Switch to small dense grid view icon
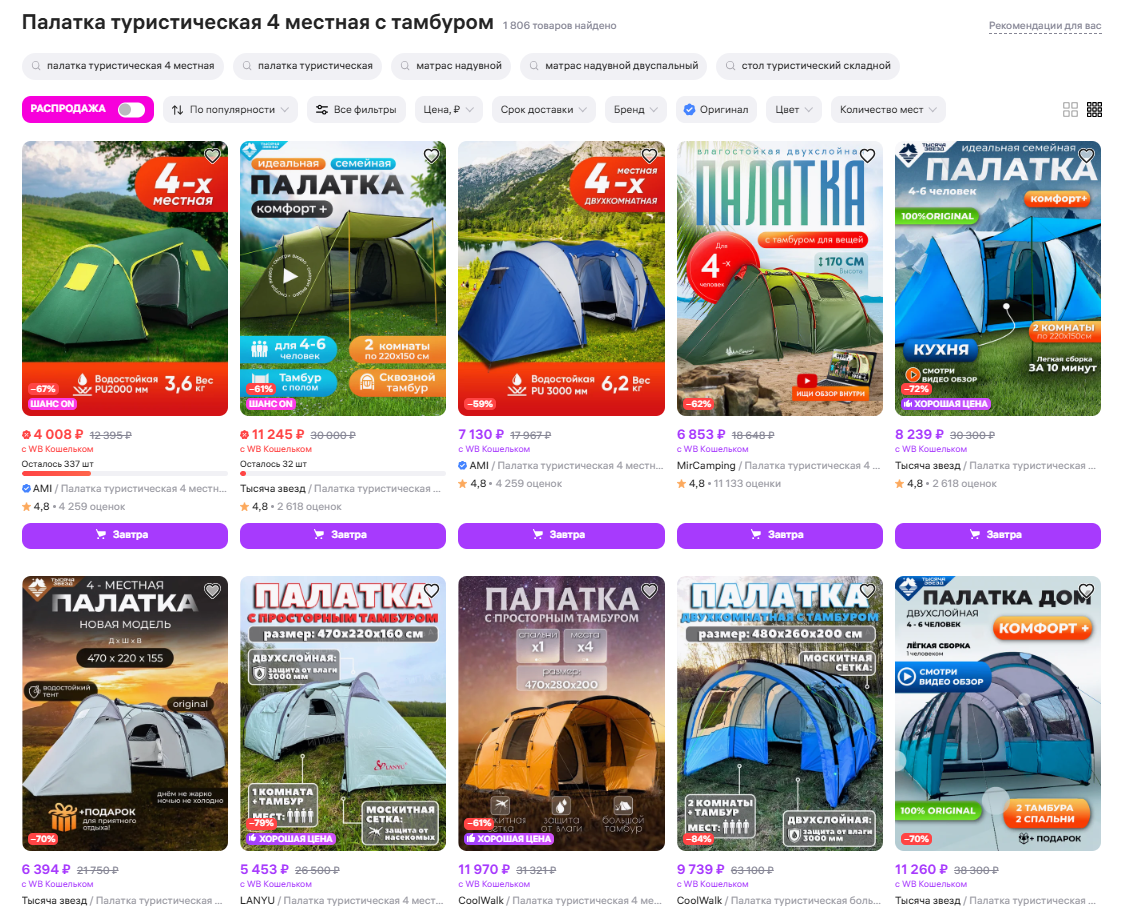Screen dimensions: 1124x909 tap(1095, 110)
